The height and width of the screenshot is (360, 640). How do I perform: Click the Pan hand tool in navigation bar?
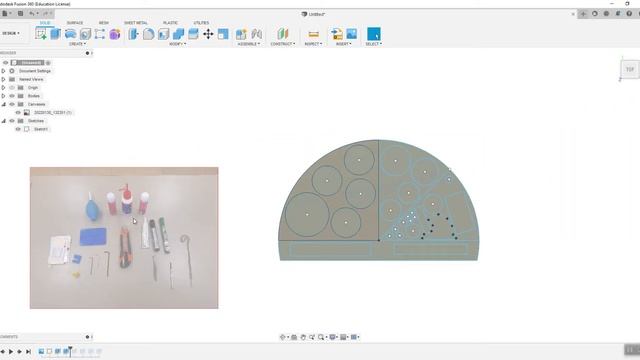click(303, 337)
